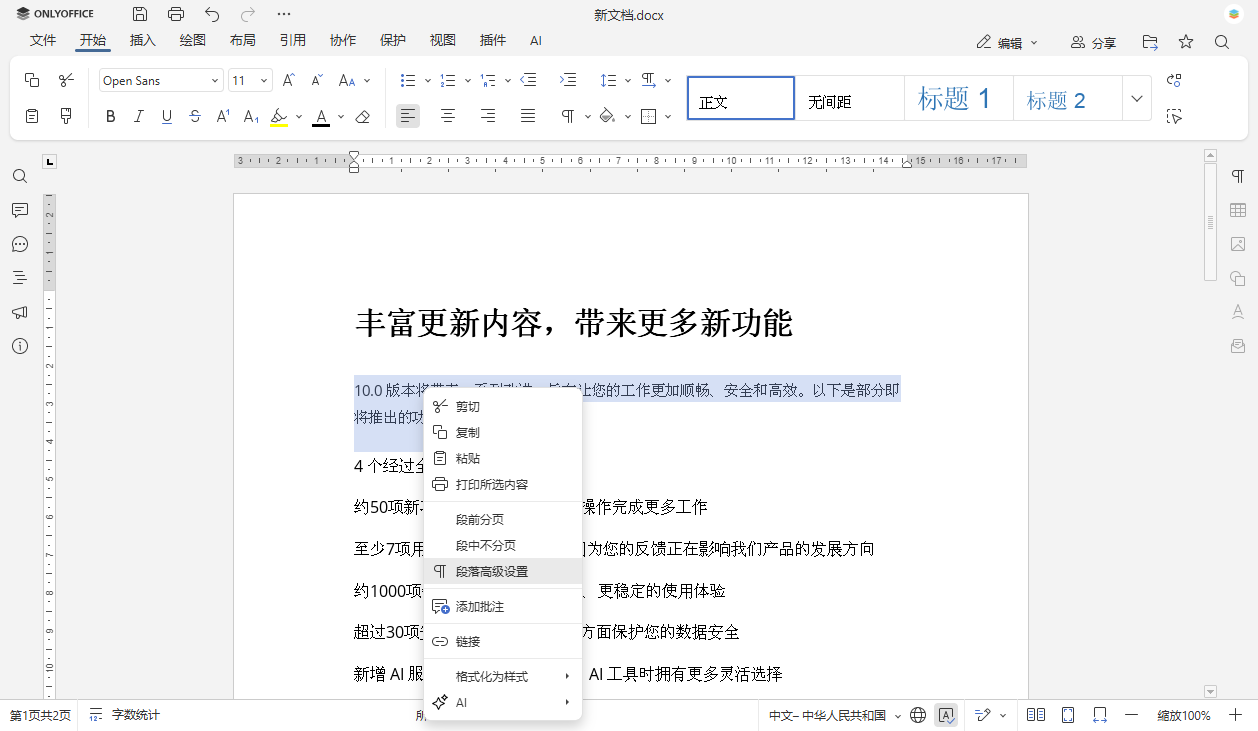
Task: Choose 添加批注 from context menu
Action: coord(503,607)
